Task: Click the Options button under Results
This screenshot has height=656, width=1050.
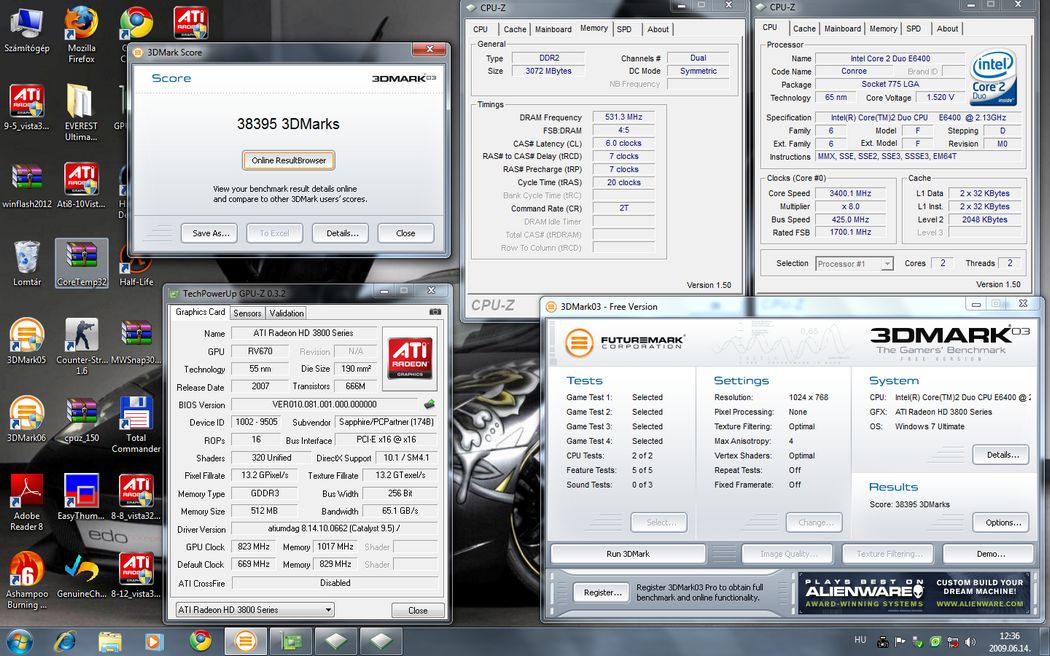Action: pyautogui.click(x=1002, y=522)
